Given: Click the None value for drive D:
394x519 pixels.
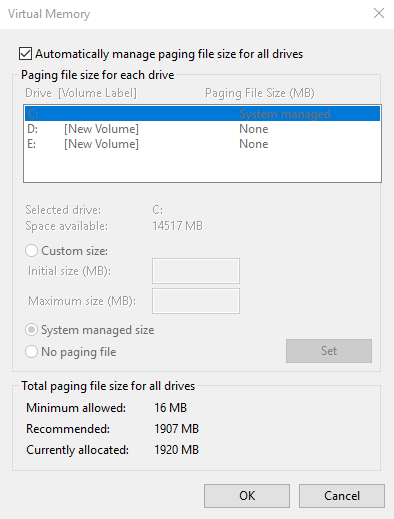Looking at the screenshot, I should click(x=254, y=129).
